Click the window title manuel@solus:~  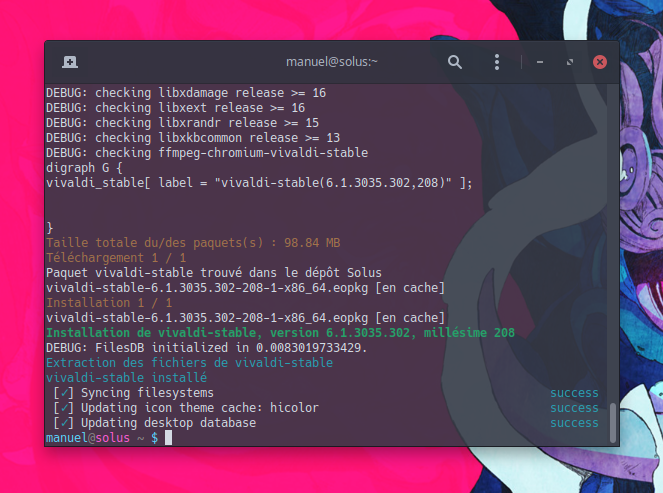tap(332, 62)
